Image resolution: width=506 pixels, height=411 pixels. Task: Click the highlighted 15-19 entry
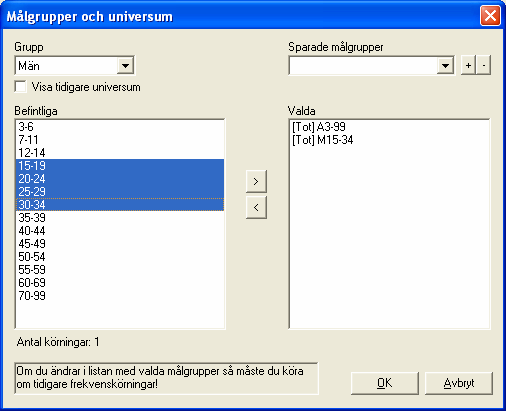point(120,166)
